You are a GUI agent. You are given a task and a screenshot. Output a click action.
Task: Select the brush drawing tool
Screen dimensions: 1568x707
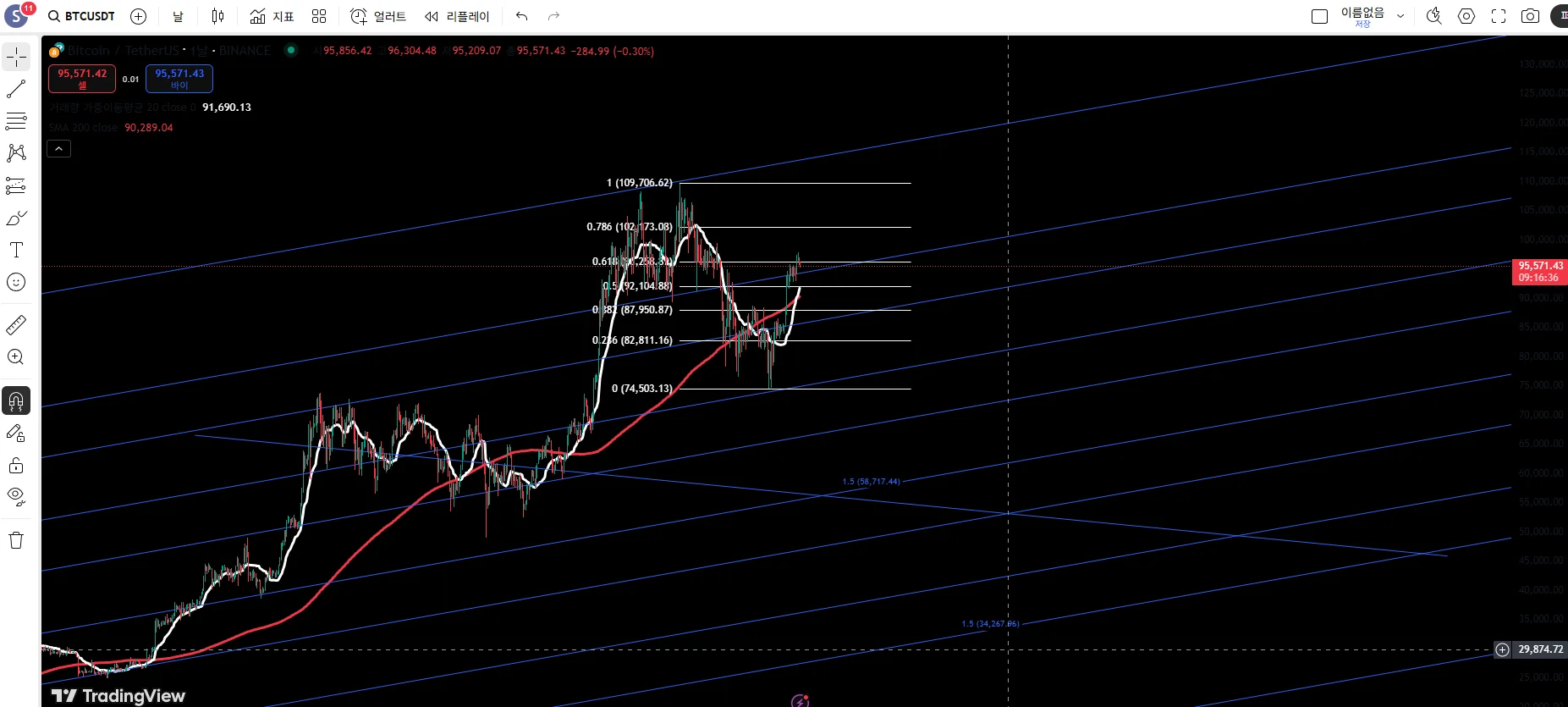[x=16, y=218]
